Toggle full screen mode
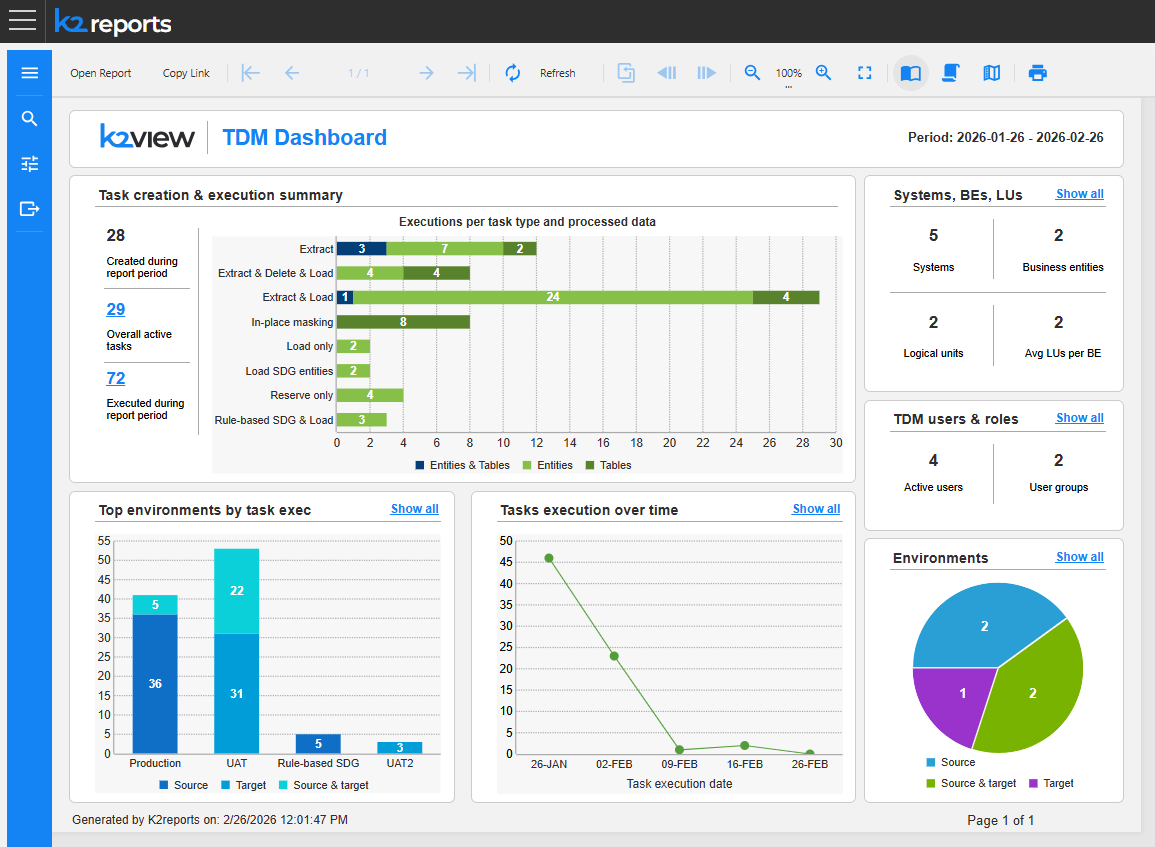Screen dimensions: 1155x847 tap(865, 73)
